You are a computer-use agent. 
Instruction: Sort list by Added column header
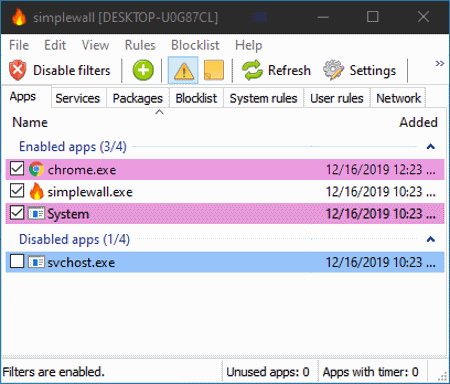(x=418, y=122)
